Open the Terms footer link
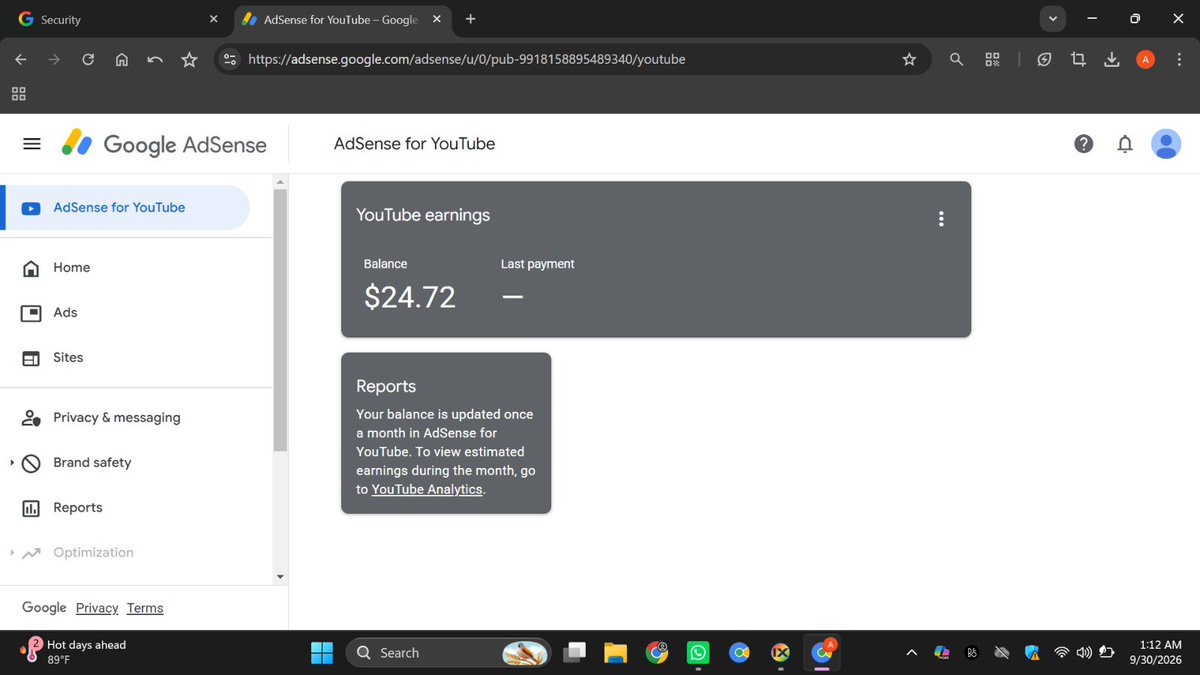Image resolution: width=1200 pixels, height=675 pixels. [145, 608]
